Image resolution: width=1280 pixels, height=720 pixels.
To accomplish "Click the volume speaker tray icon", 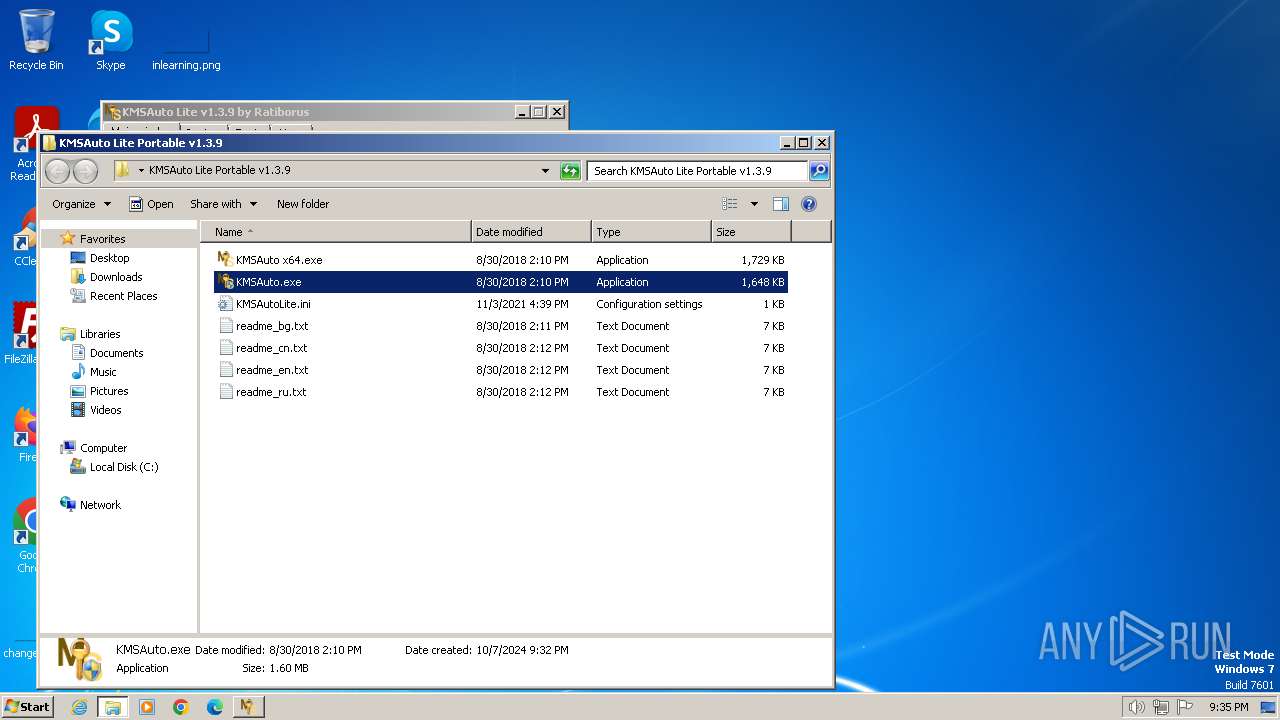I will pos(1136,707).
